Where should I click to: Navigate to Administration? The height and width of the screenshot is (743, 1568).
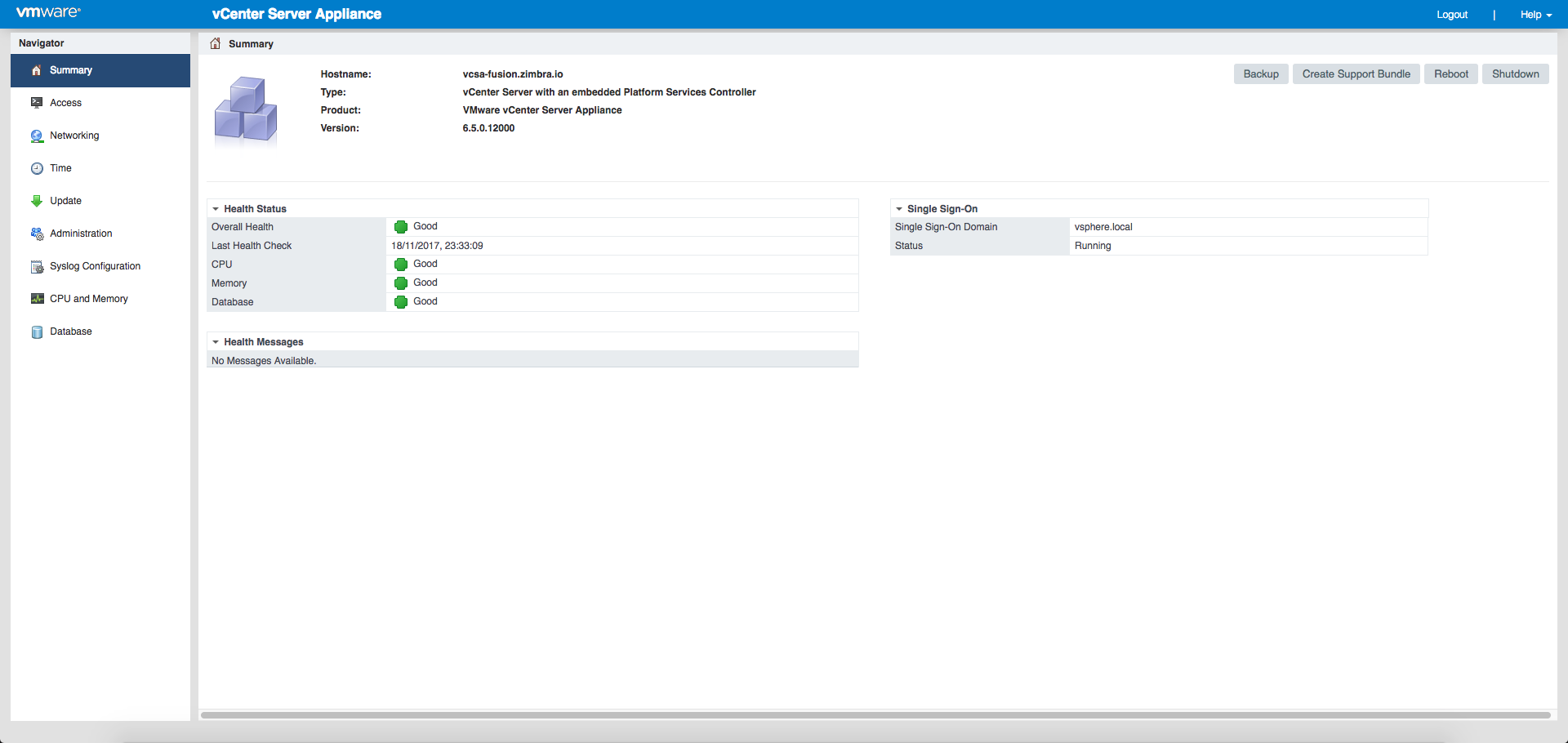100,234
